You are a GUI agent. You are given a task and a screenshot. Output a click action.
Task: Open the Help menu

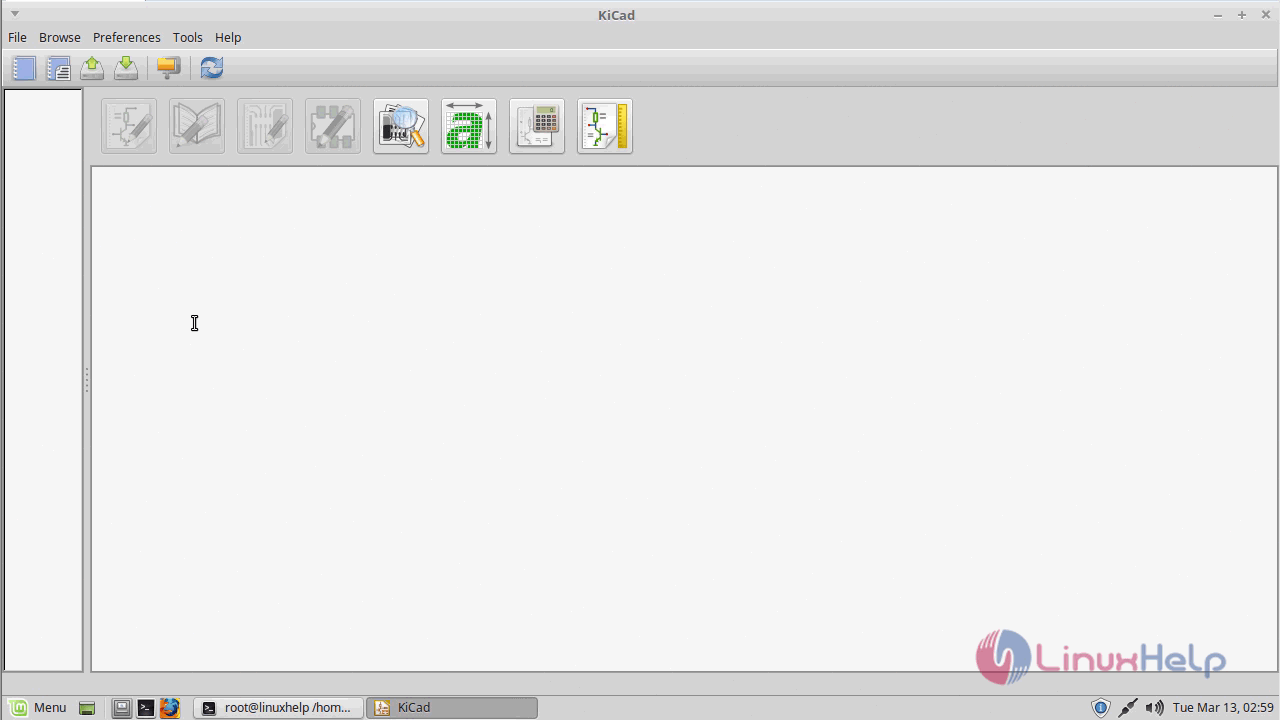[228, 37]
